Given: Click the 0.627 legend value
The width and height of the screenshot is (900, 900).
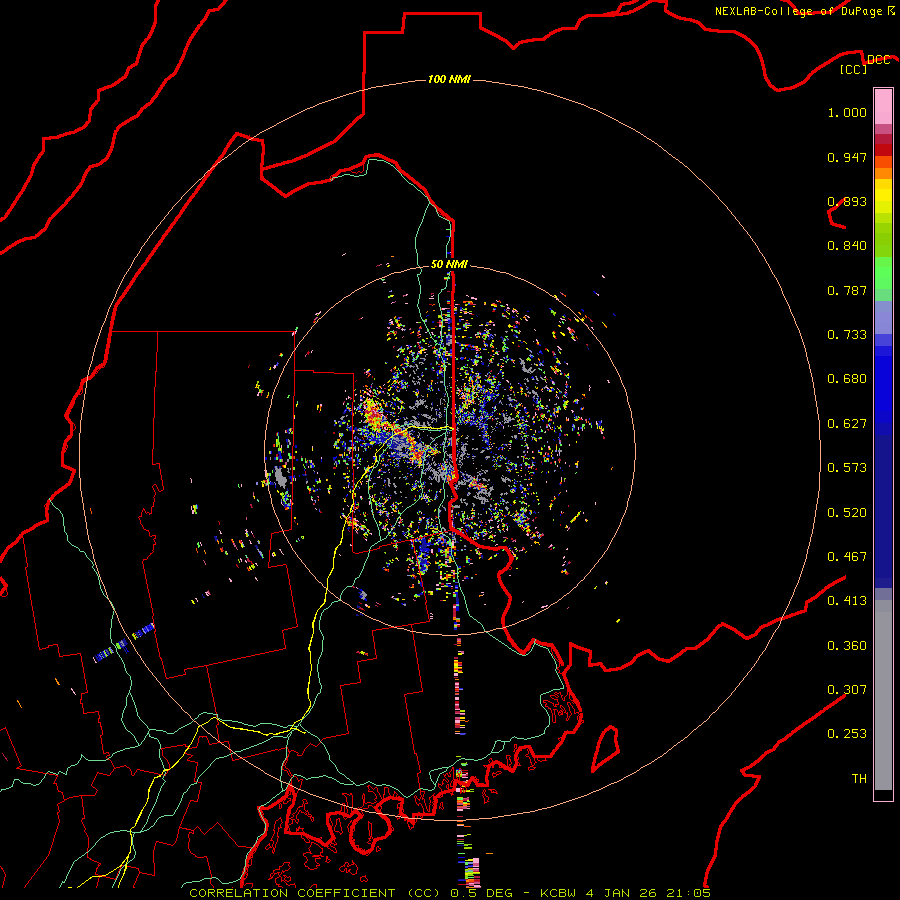Looking at the screenshot, I should coord(847,424).
